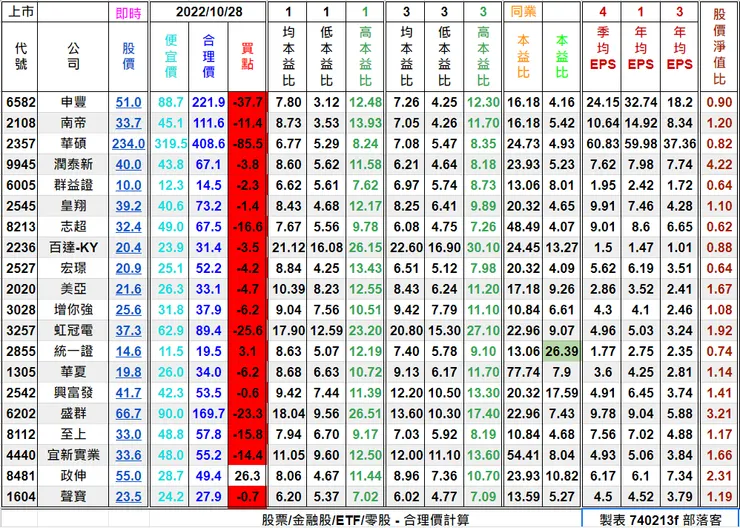Select the 買點 value 3.1 for 統一證
Image resolution: width=740 pixels, height=528 pixels.
247,352
